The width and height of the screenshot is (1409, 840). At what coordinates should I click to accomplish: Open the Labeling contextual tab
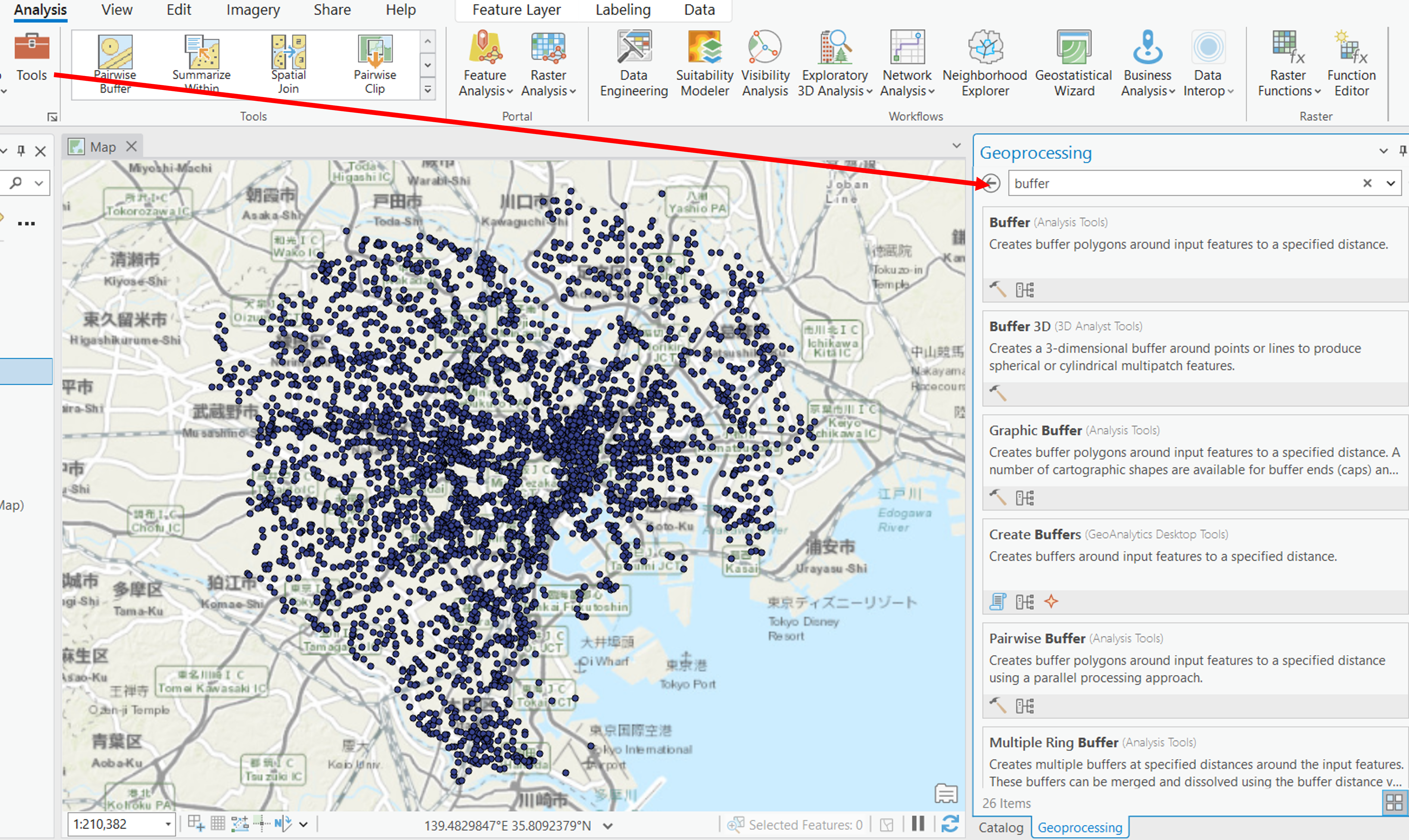tap(623, 10)
